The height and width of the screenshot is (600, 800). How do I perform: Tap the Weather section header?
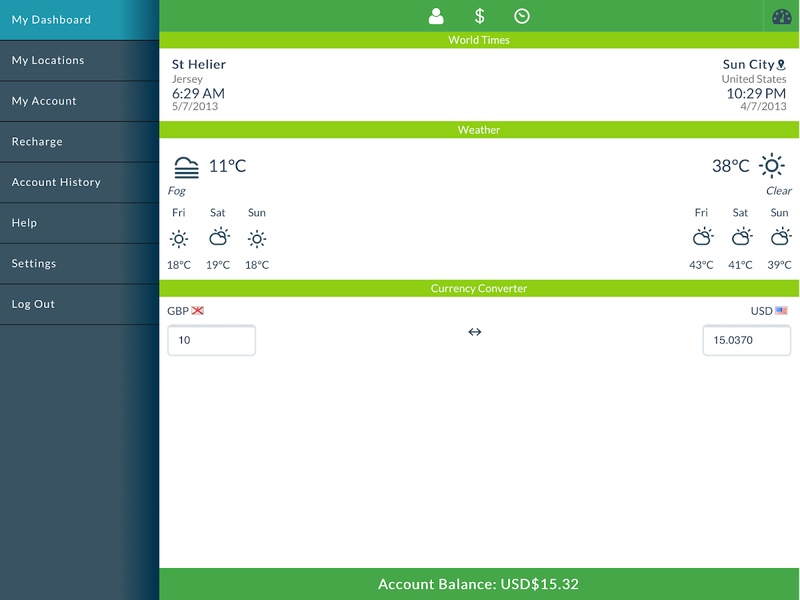coord(479,130)
